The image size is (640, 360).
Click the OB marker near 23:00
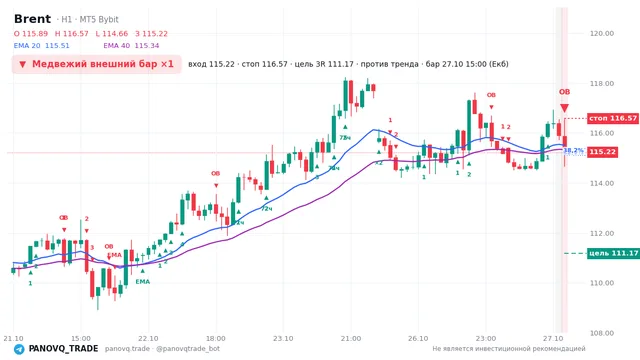[x=491, y=95]
